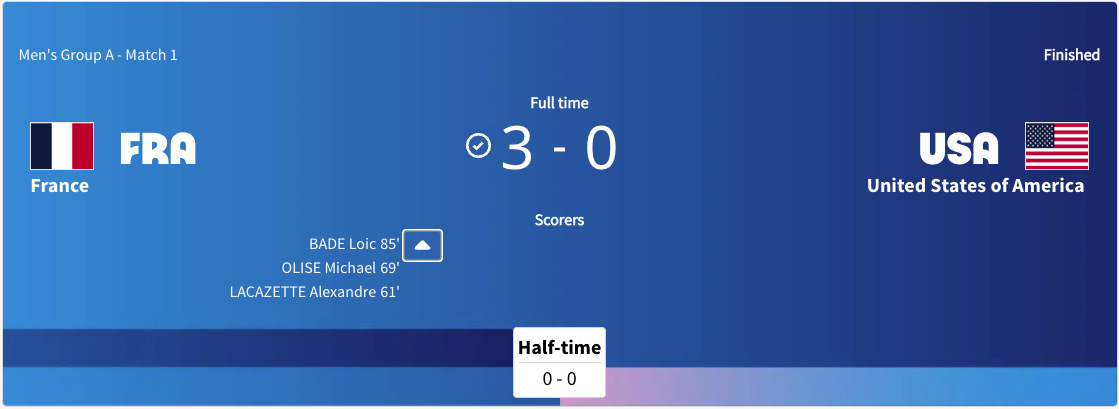The image size is (1119, 409).
Task: Select the France team name
Action: tap(60, 186)
